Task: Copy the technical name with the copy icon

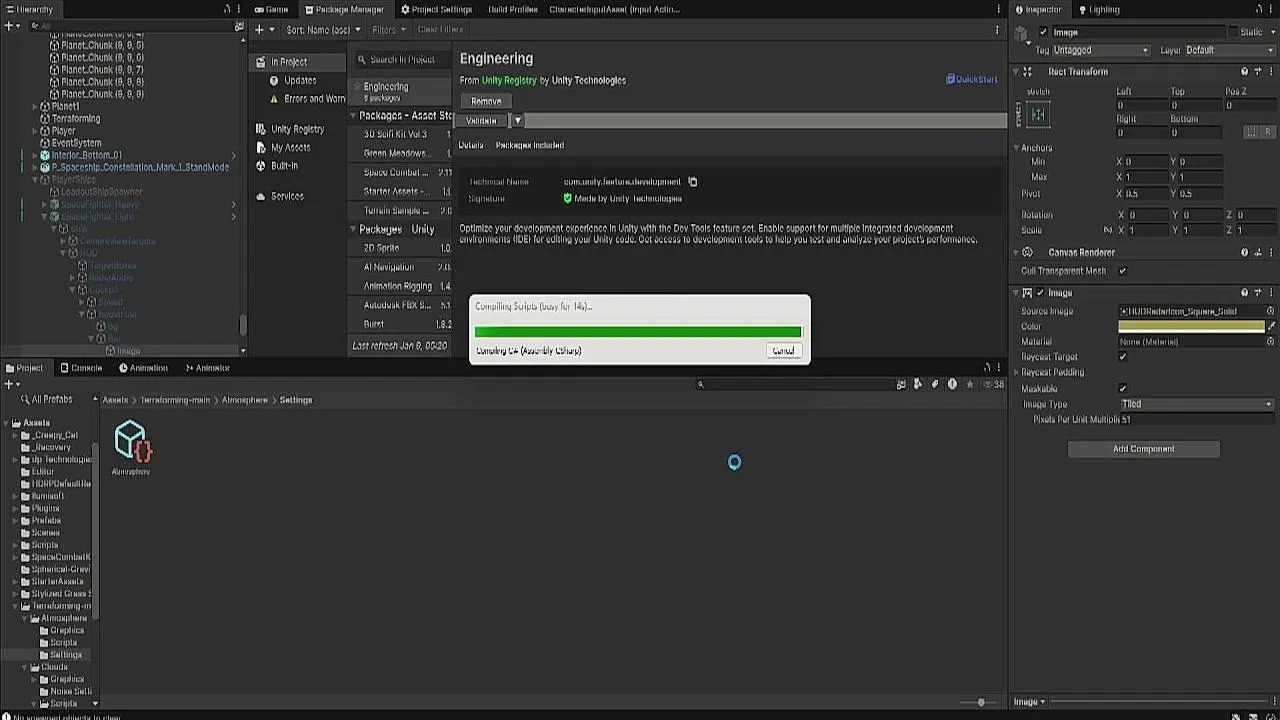Action: point(692,182)
